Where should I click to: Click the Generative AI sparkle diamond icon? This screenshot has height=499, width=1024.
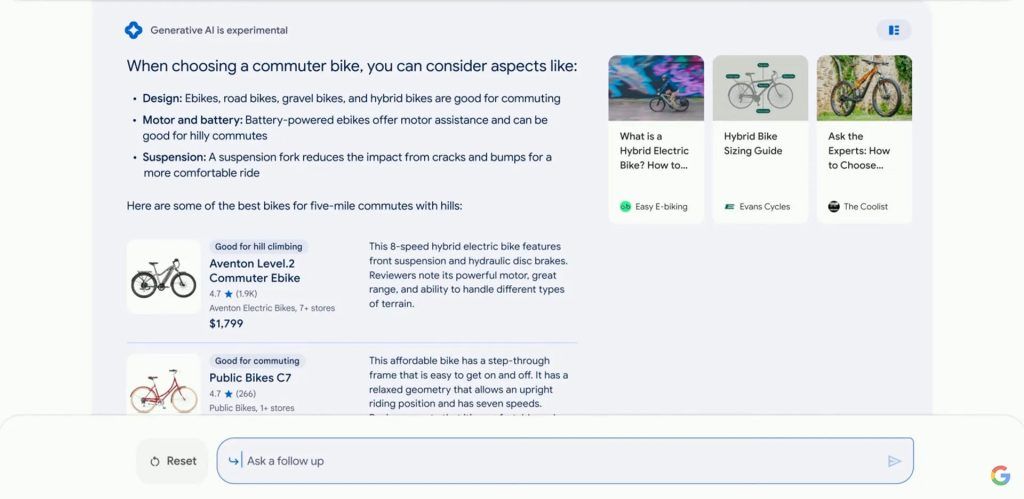133,30
